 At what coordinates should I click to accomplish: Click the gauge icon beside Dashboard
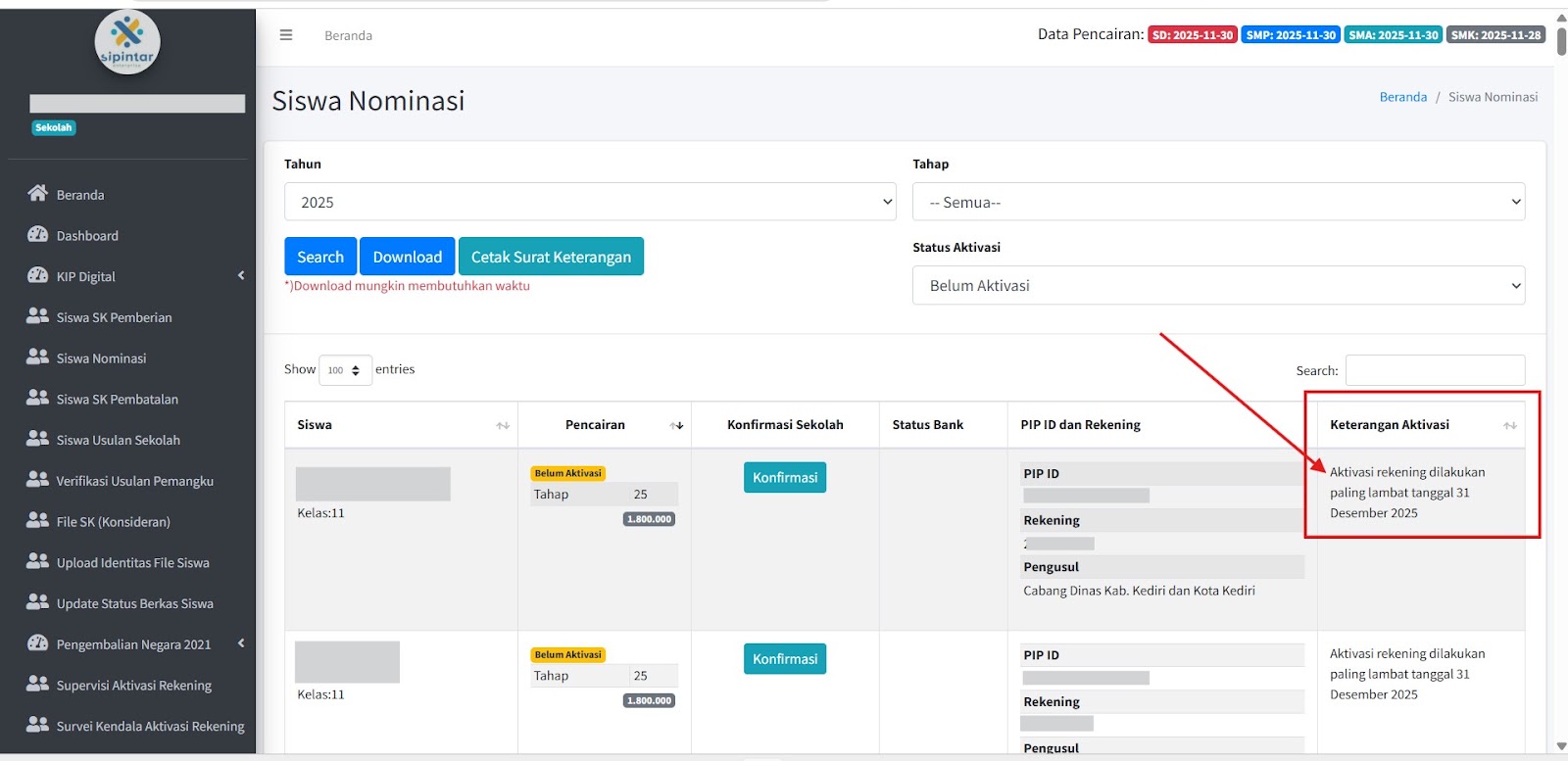[x=37, y=234]
